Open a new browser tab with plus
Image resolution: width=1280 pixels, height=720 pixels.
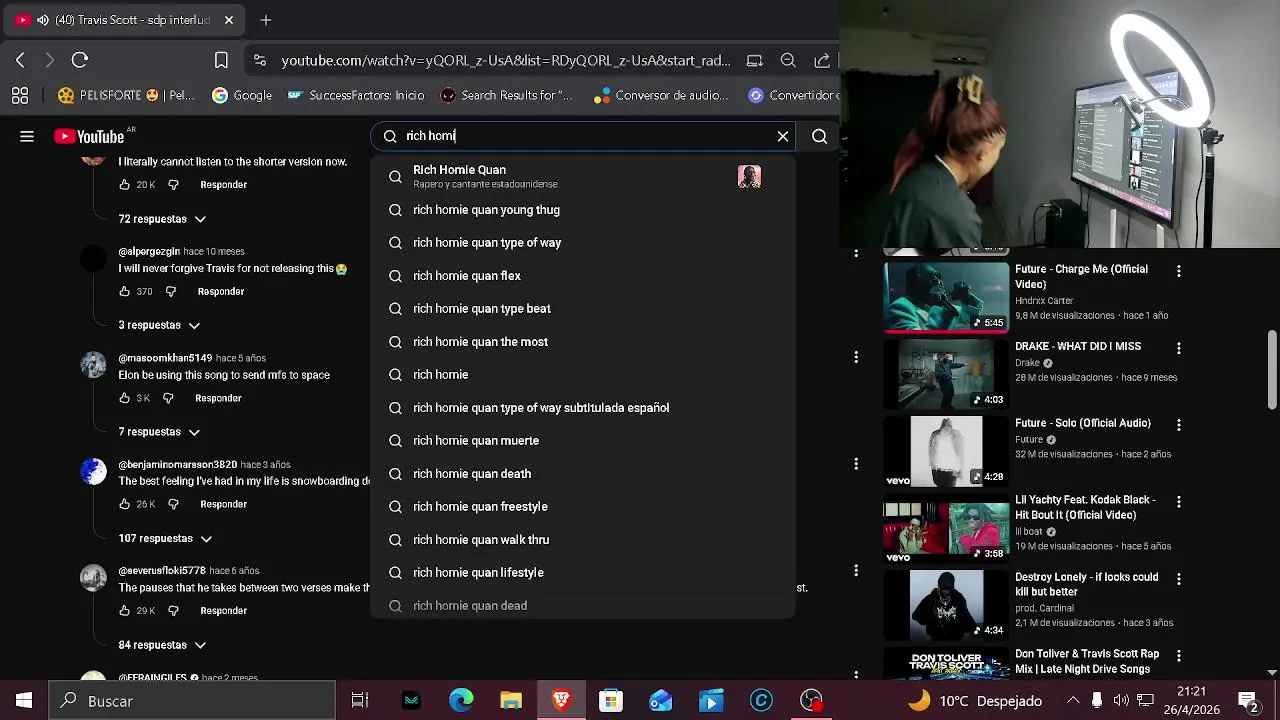266,20
